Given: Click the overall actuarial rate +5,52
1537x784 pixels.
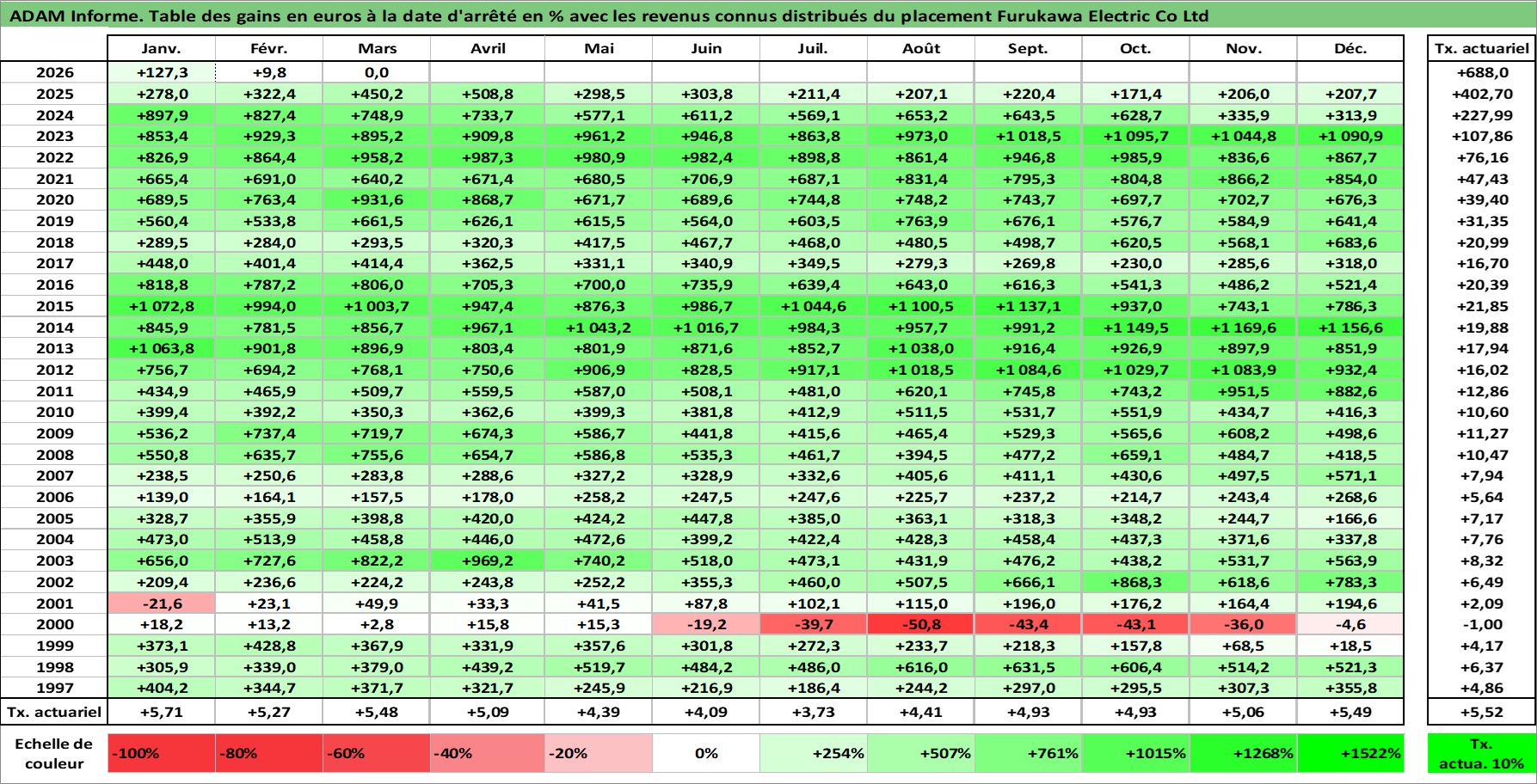Looking at the screenshot, I should point(1481,712).
